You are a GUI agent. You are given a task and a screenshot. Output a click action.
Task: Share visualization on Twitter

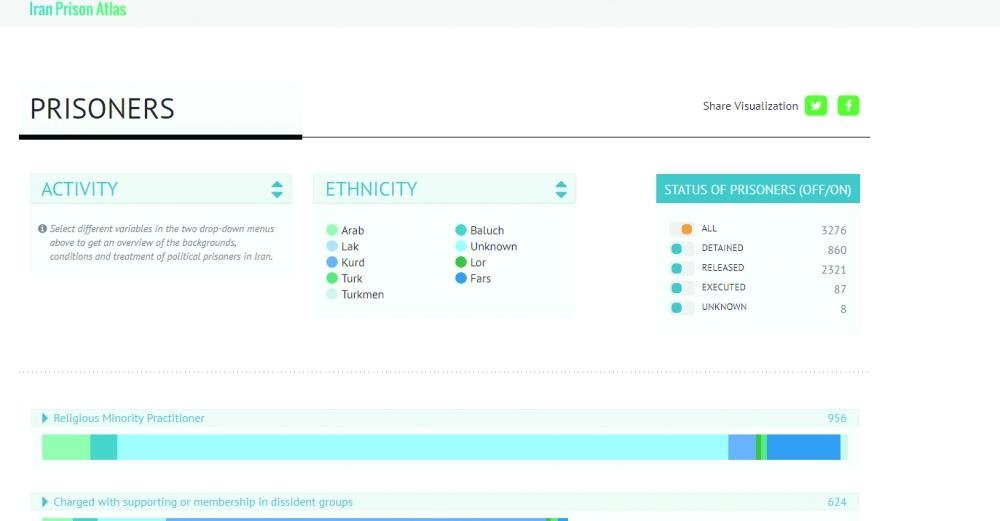click(x=816, y=106)
